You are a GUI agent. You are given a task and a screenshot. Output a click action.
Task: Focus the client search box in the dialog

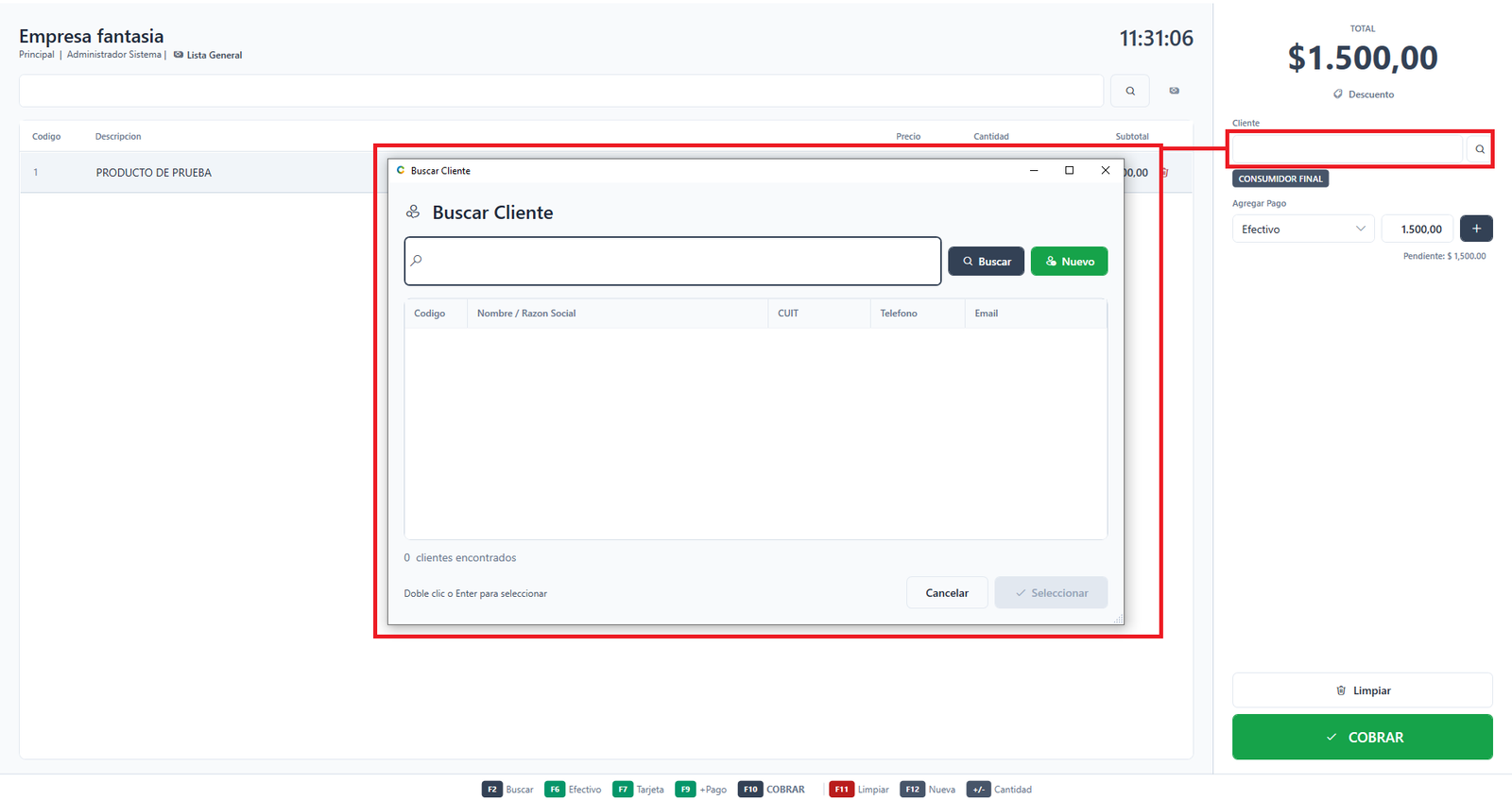[x=673, y=261]
